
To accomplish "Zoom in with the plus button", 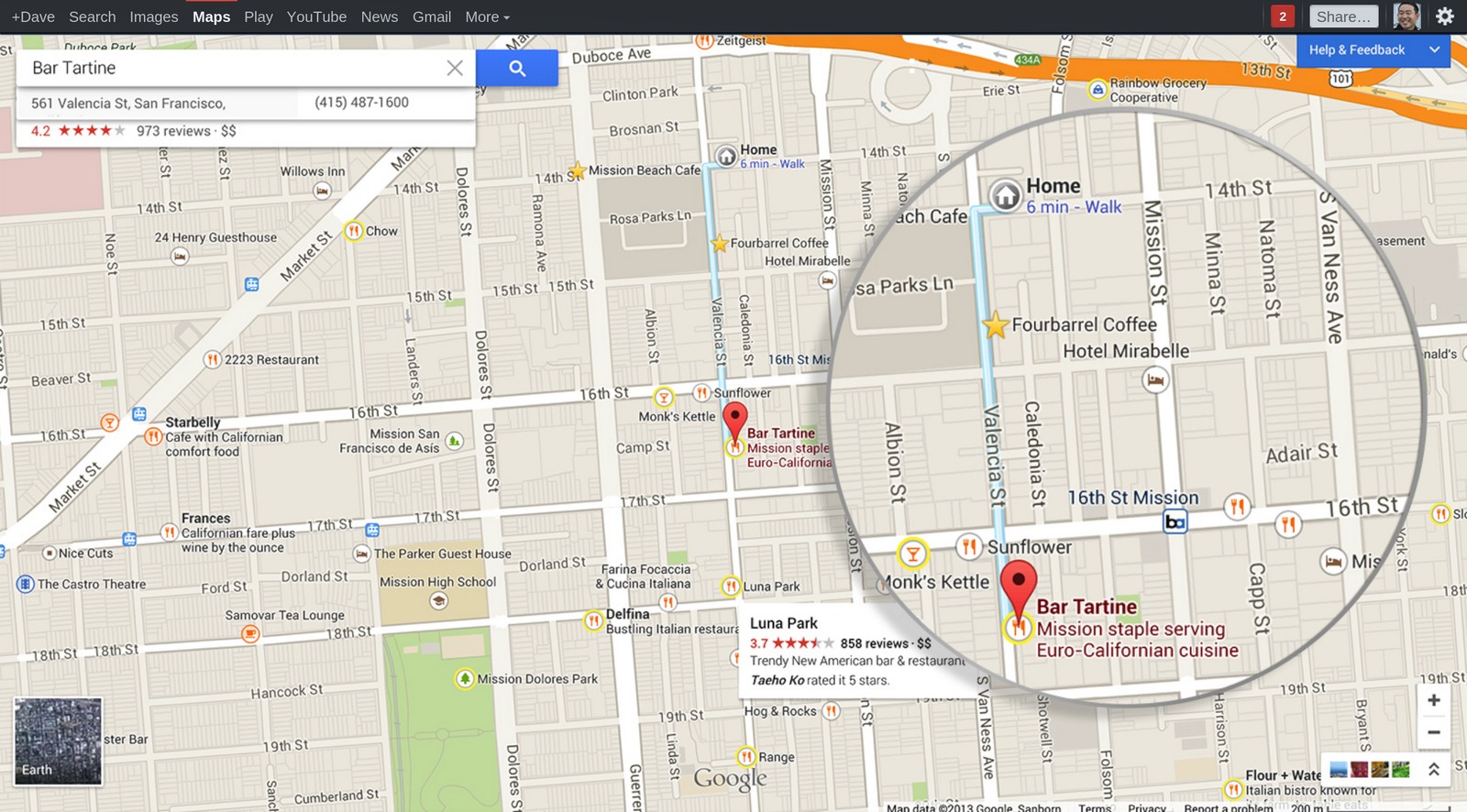I will [1434, 700].
